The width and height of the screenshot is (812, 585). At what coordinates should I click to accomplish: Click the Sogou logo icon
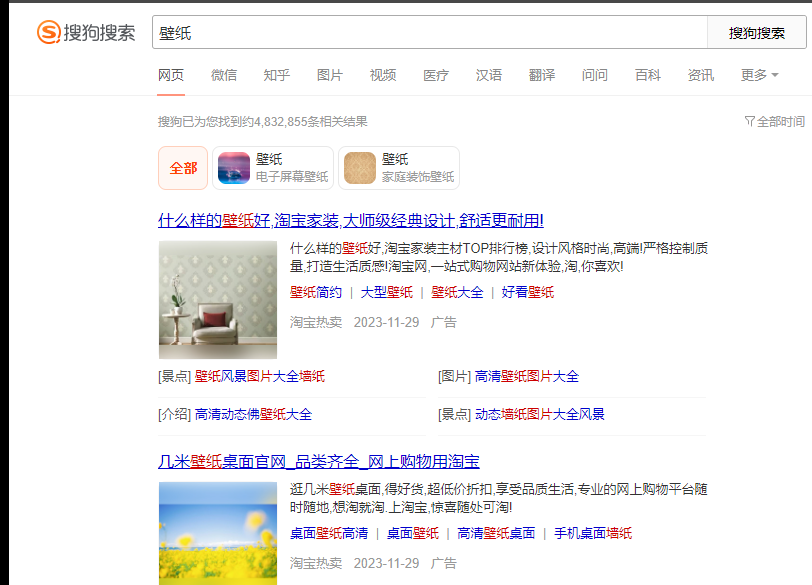(49, 32)
